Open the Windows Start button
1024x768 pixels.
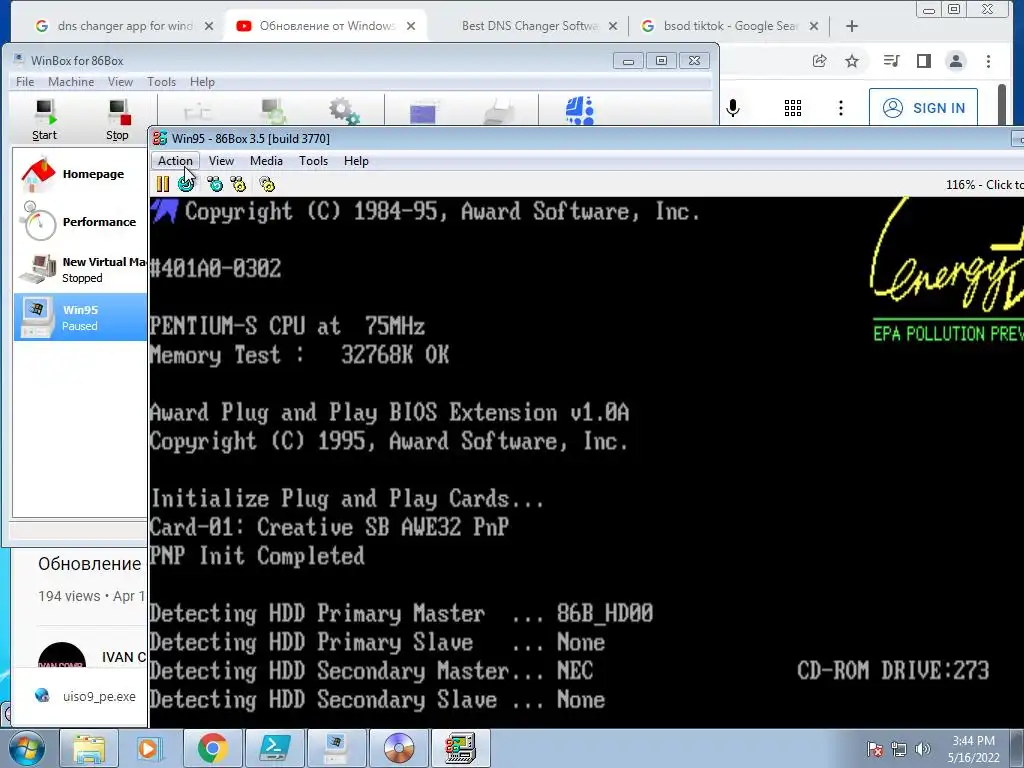click(x=26, y=748)
